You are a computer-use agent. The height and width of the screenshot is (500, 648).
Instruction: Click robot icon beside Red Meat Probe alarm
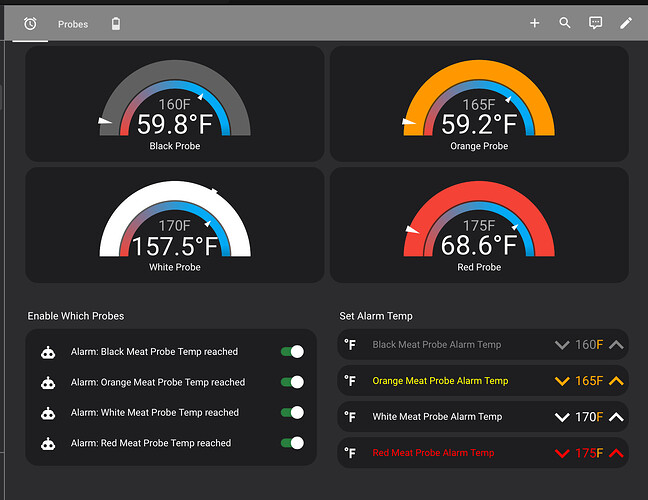coord(46,443)
